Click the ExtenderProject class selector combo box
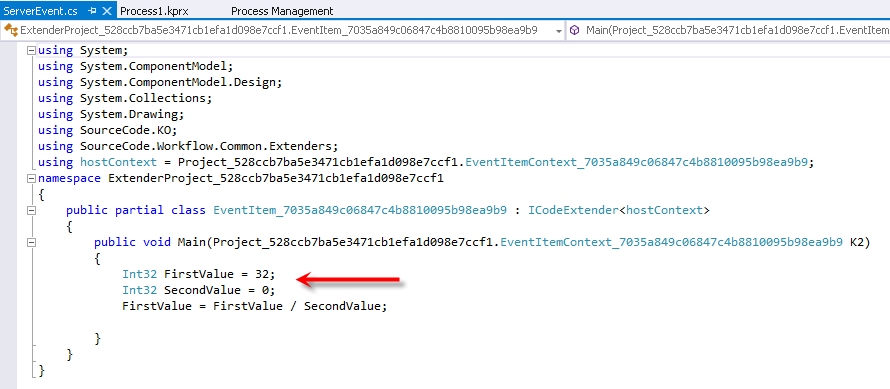The width and height of the screenshot is (890, 389). click(x=283, y=31)
